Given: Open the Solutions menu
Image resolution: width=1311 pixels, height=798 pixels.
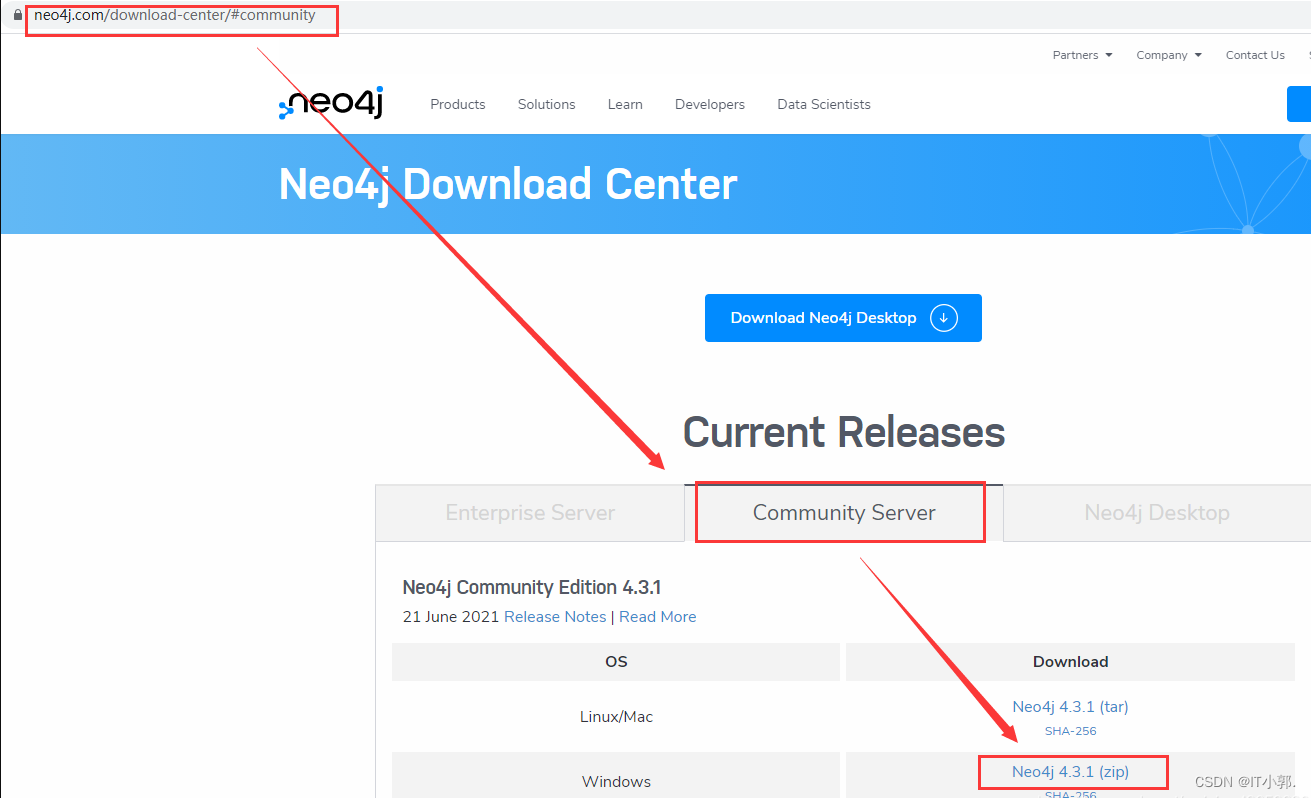Looking at the screenshot, I should pos(546,104).
